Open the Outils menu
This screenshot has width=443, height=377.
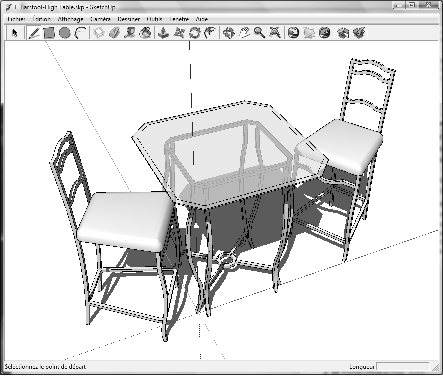click(x=154, y=19)
